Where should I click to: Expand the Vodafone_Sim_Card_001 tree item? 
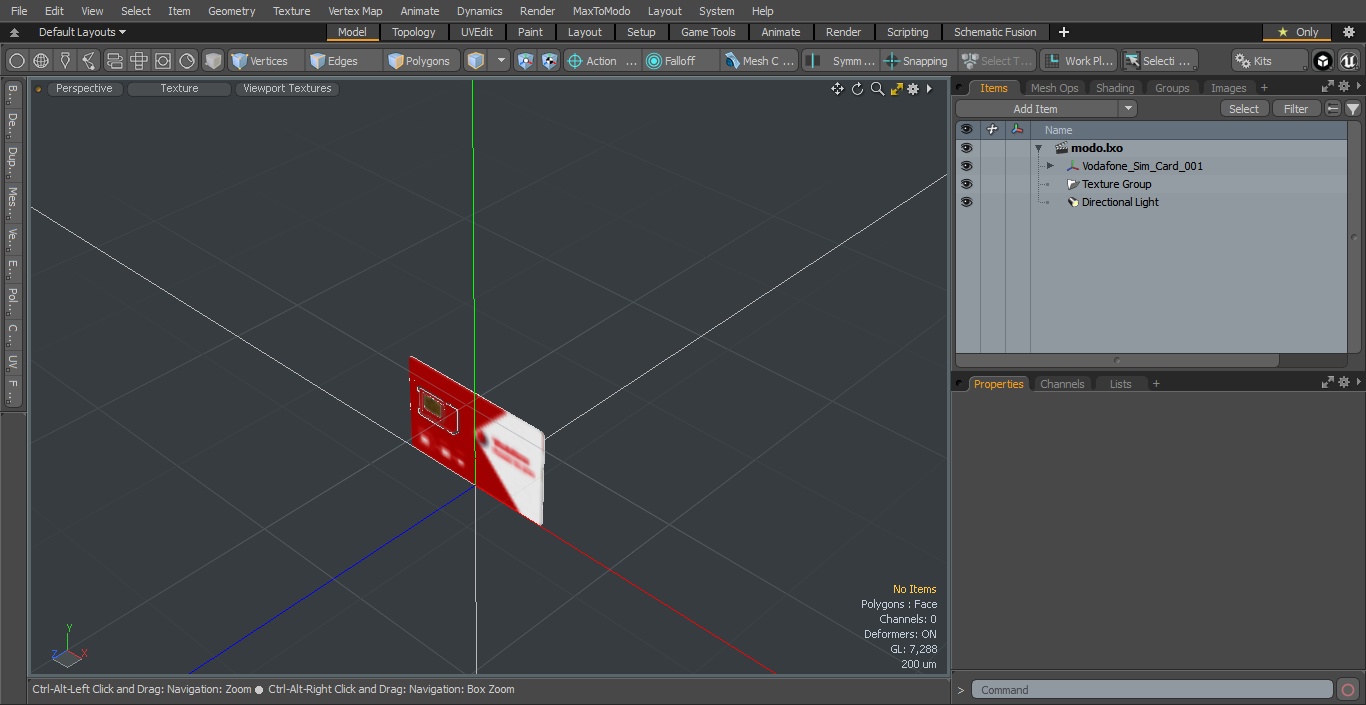pyautogui.click(x=1050, y=166)
